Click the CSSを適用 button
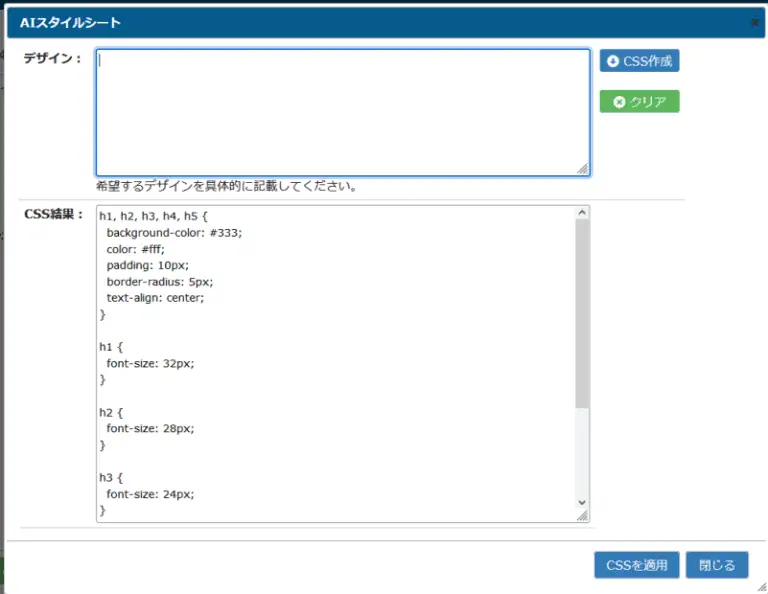Screen dimensions: 768x594 click(x=637, y=565)
